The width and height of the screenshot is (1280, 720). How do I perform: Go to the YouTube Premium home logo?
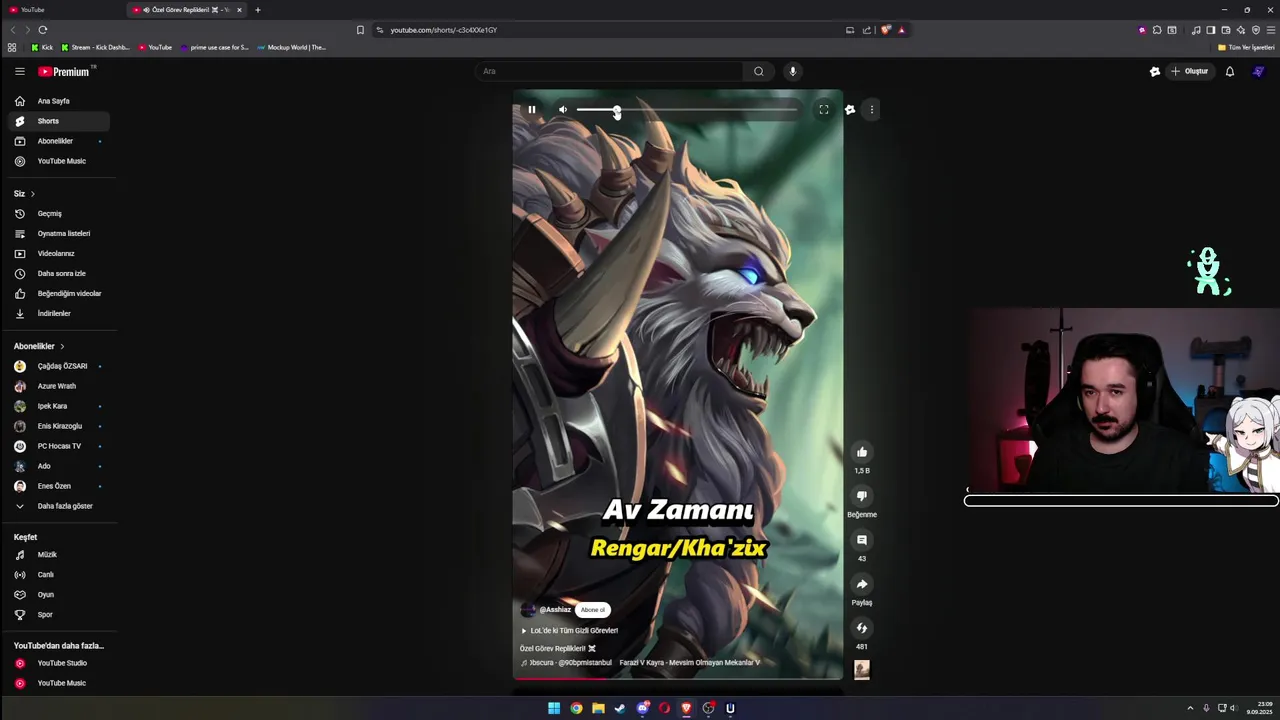(64, 72)
